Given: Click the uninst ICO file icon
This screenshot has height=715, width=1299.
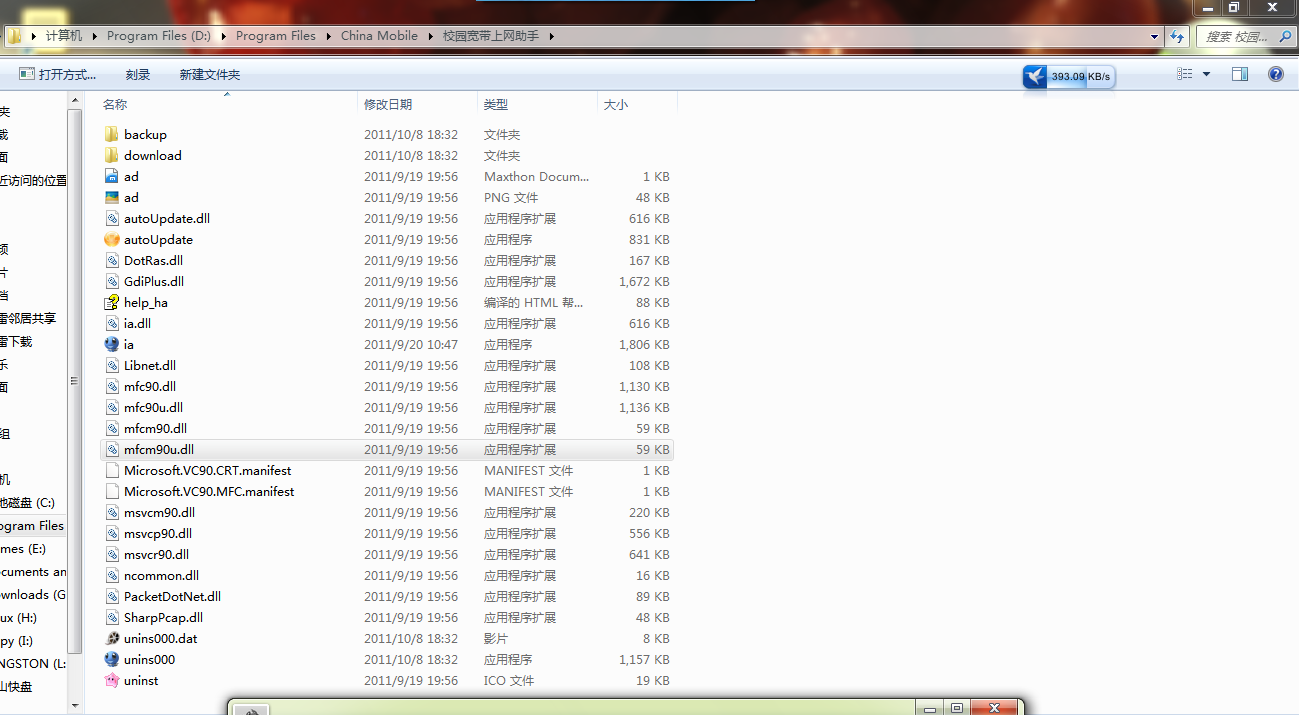Looking at the screenshot, I should (x=111, y=680).
